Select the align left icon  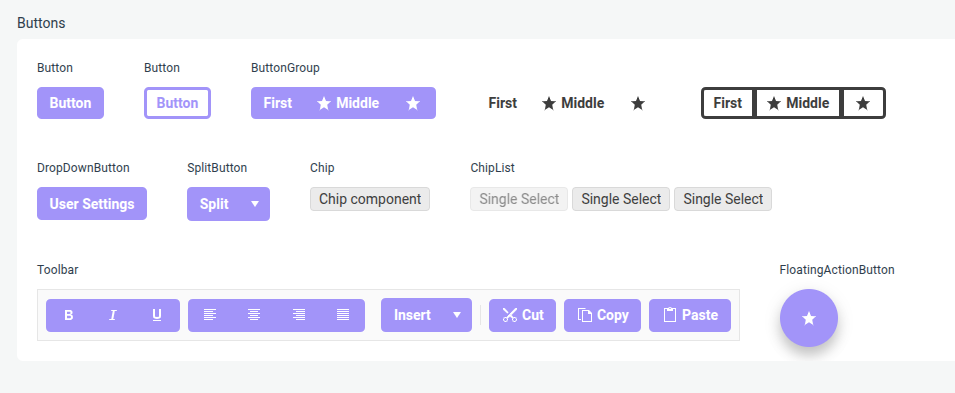(210, 315)
